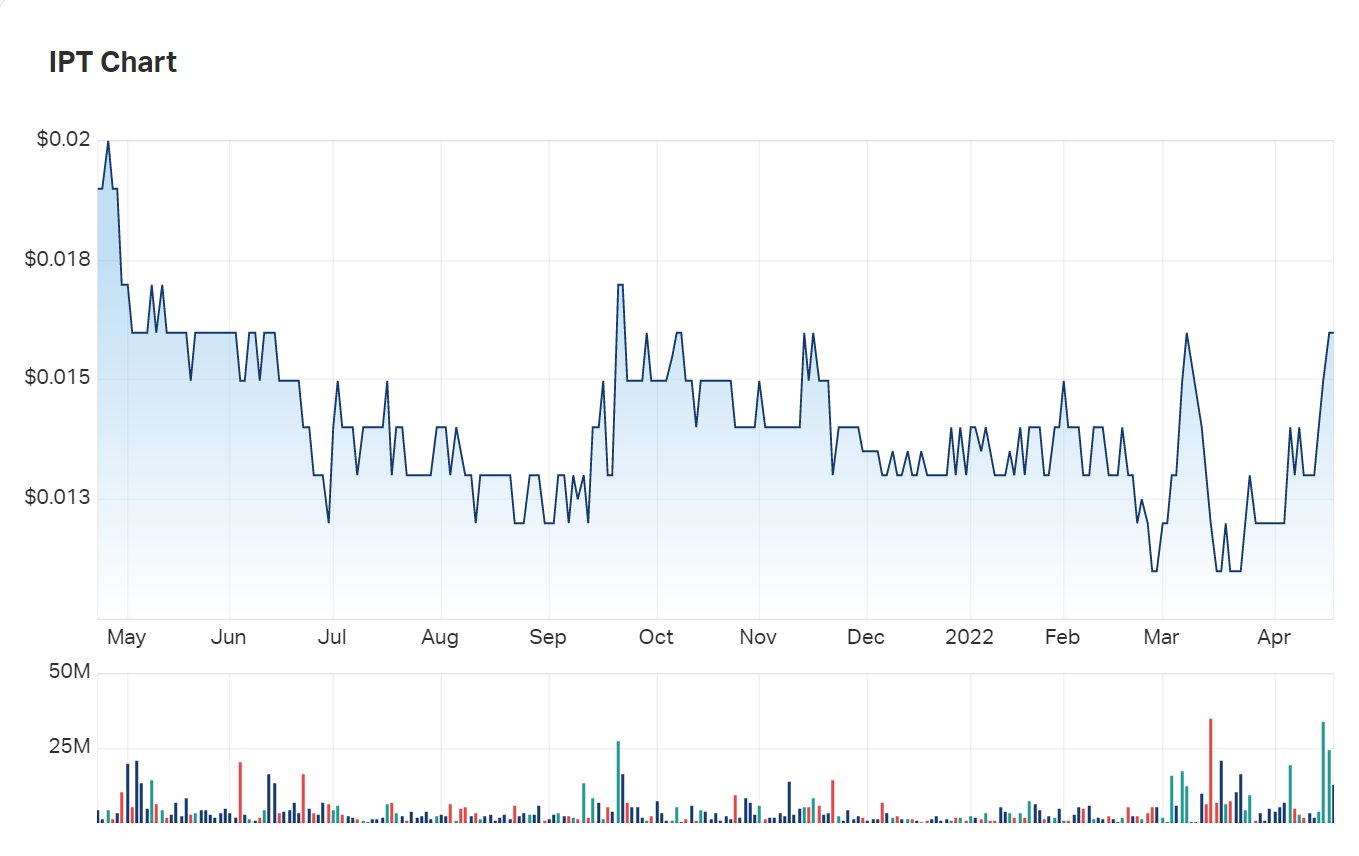This screenshot has width=1359, height=856.
Task: Click the price spike peak in late September
Action: (x=620, y=285)
